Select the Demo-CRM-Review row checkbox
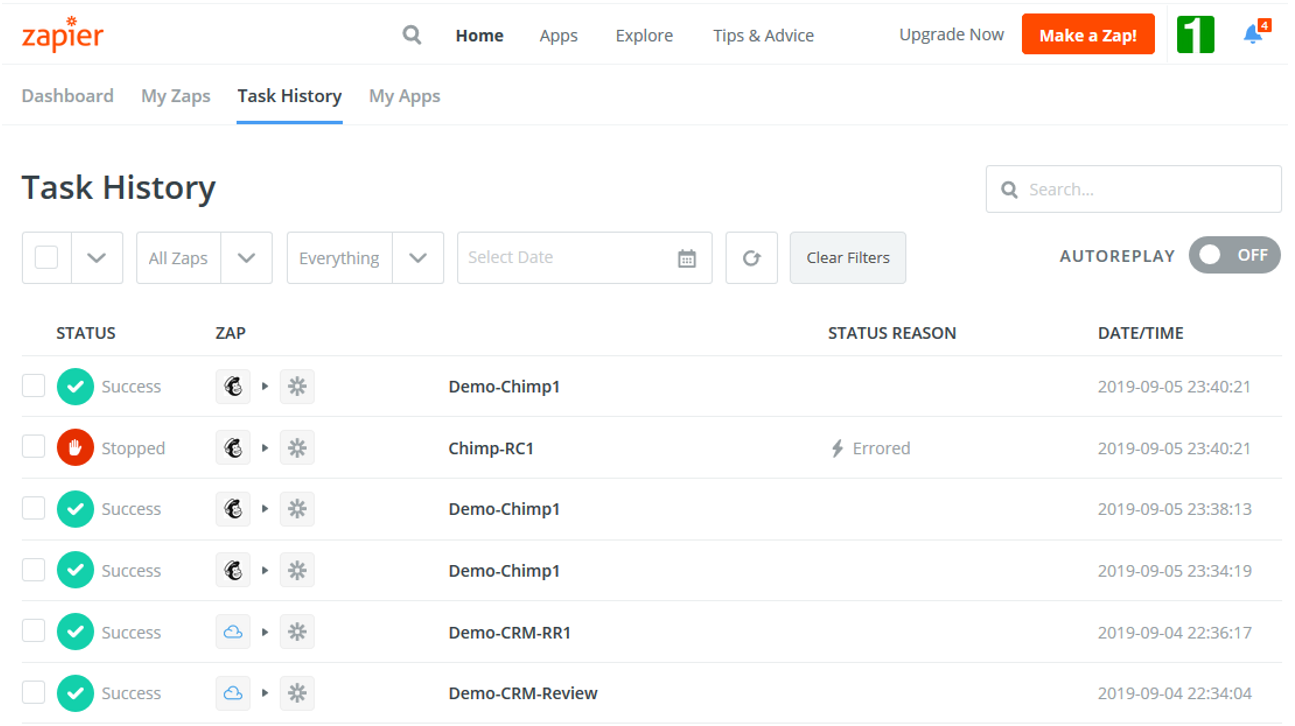Image resolution: width=1295 pixels, height=726 pixels. 34,692
